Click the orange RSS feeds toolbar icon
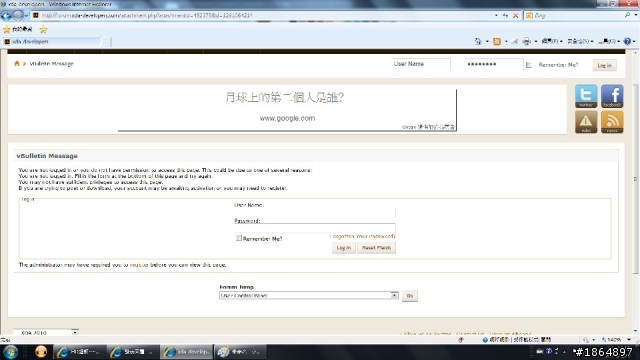640x360 pixels. (x=497, y=41)
